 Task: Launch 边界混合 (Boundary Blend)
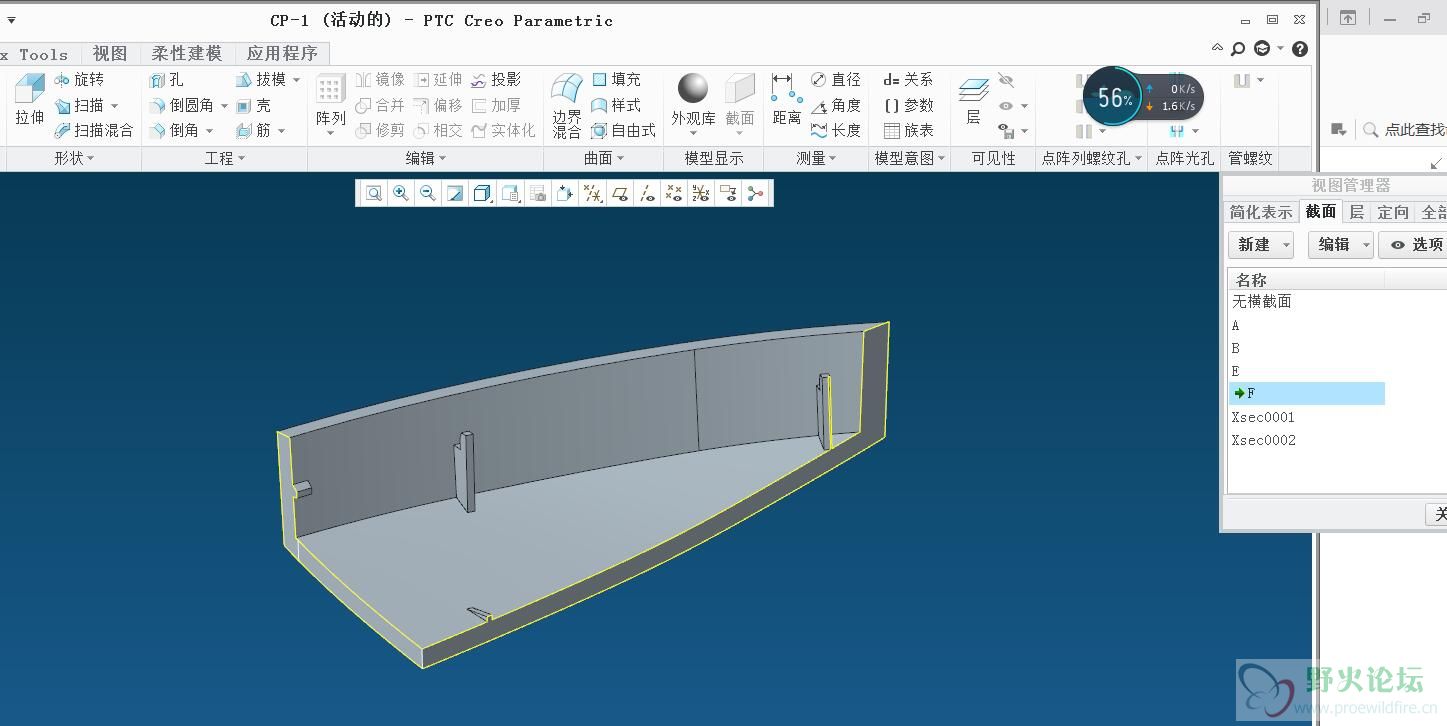(567, 105)
